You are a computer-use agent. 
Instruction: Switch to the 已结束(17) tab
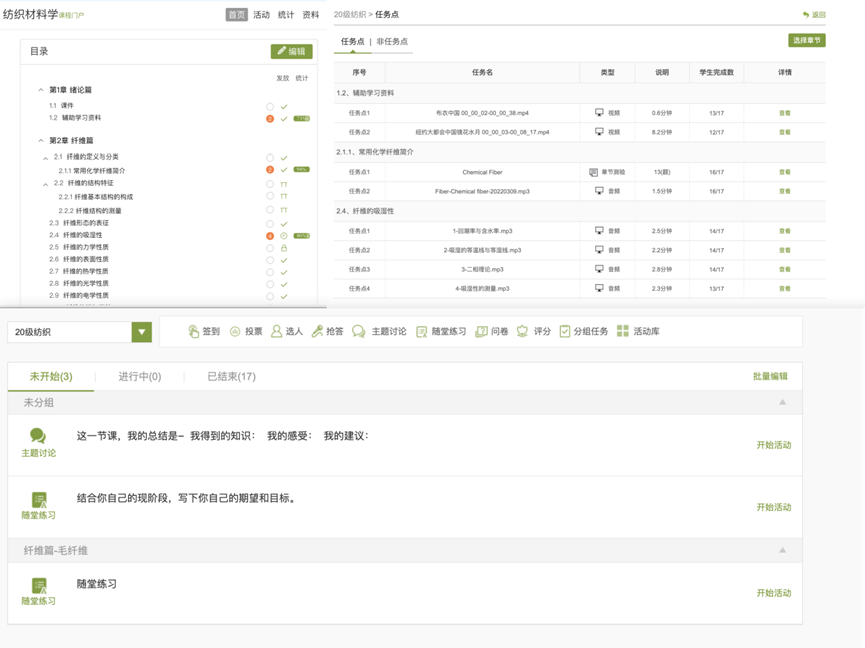(x=231, y=377)
